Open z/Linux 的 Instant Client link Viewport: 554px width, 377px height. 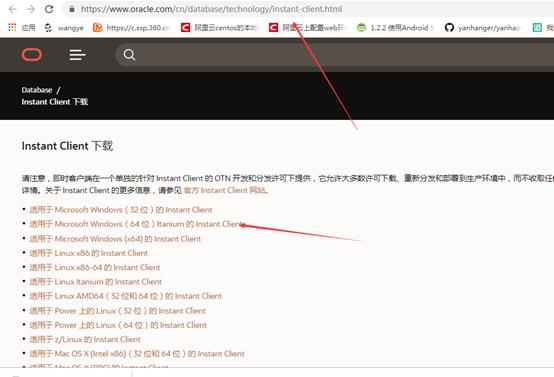coord(85,340)
